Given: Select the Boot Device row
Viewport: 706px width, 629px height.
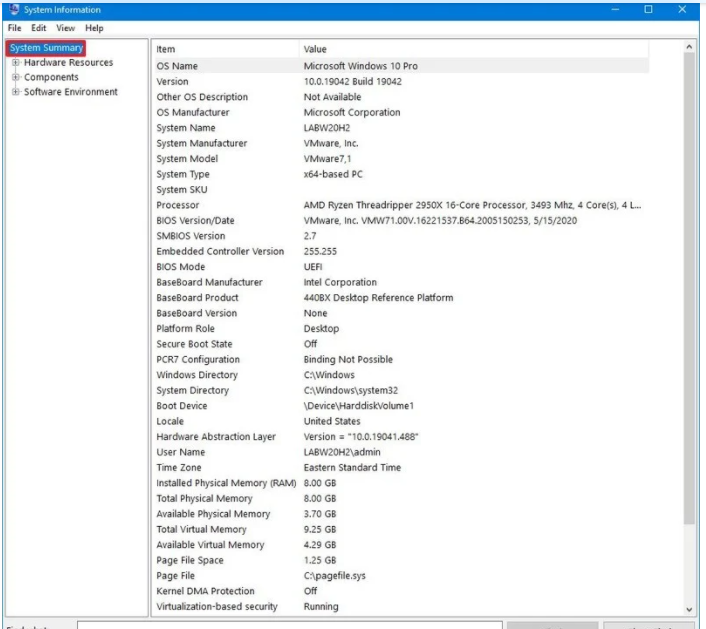Looking at the screenshot, I should click(401, 406).
